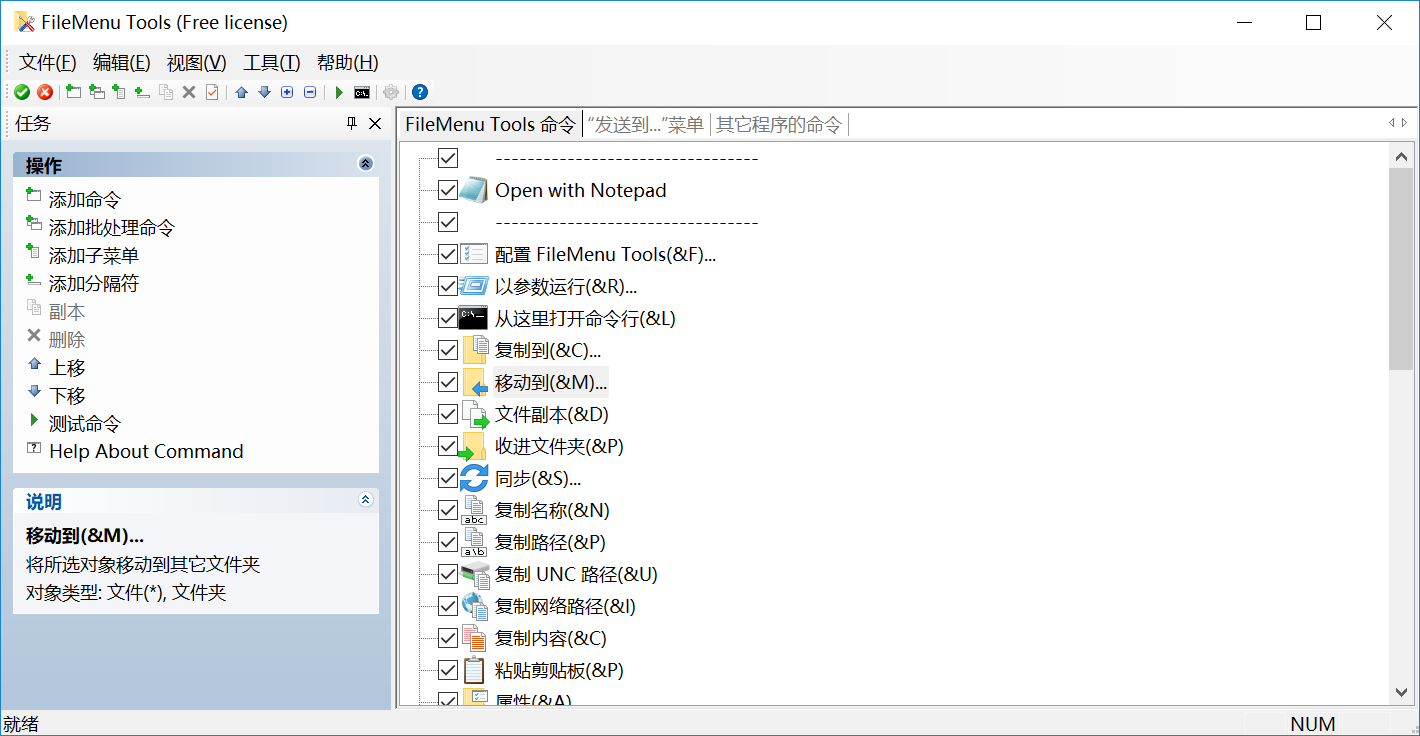The image size is (1420, 736).
Task: Close the 任务 side panel
Action: (375, 123)
